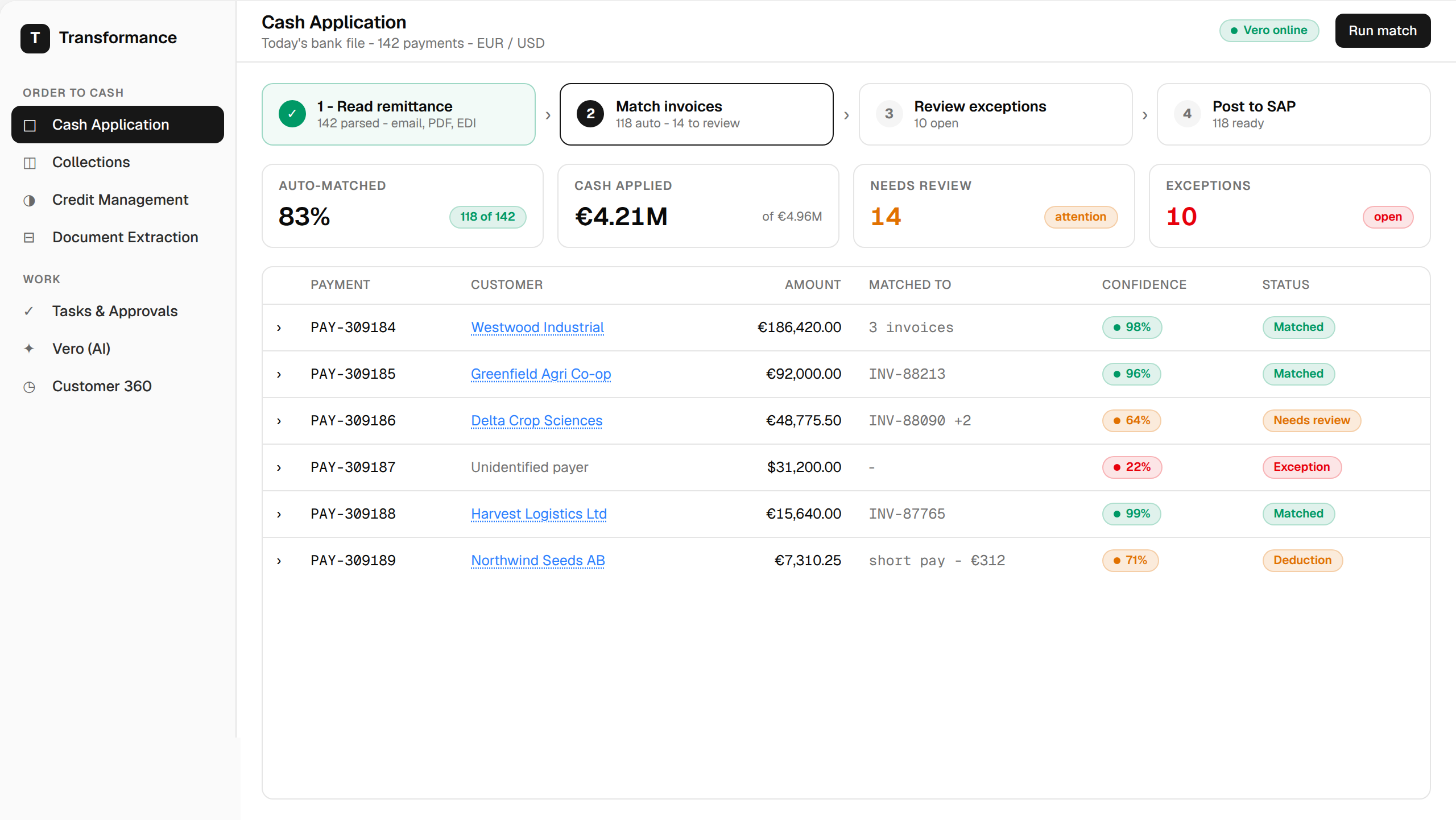
Task: Expand row PAY-309184
Action: coord(279,328)
